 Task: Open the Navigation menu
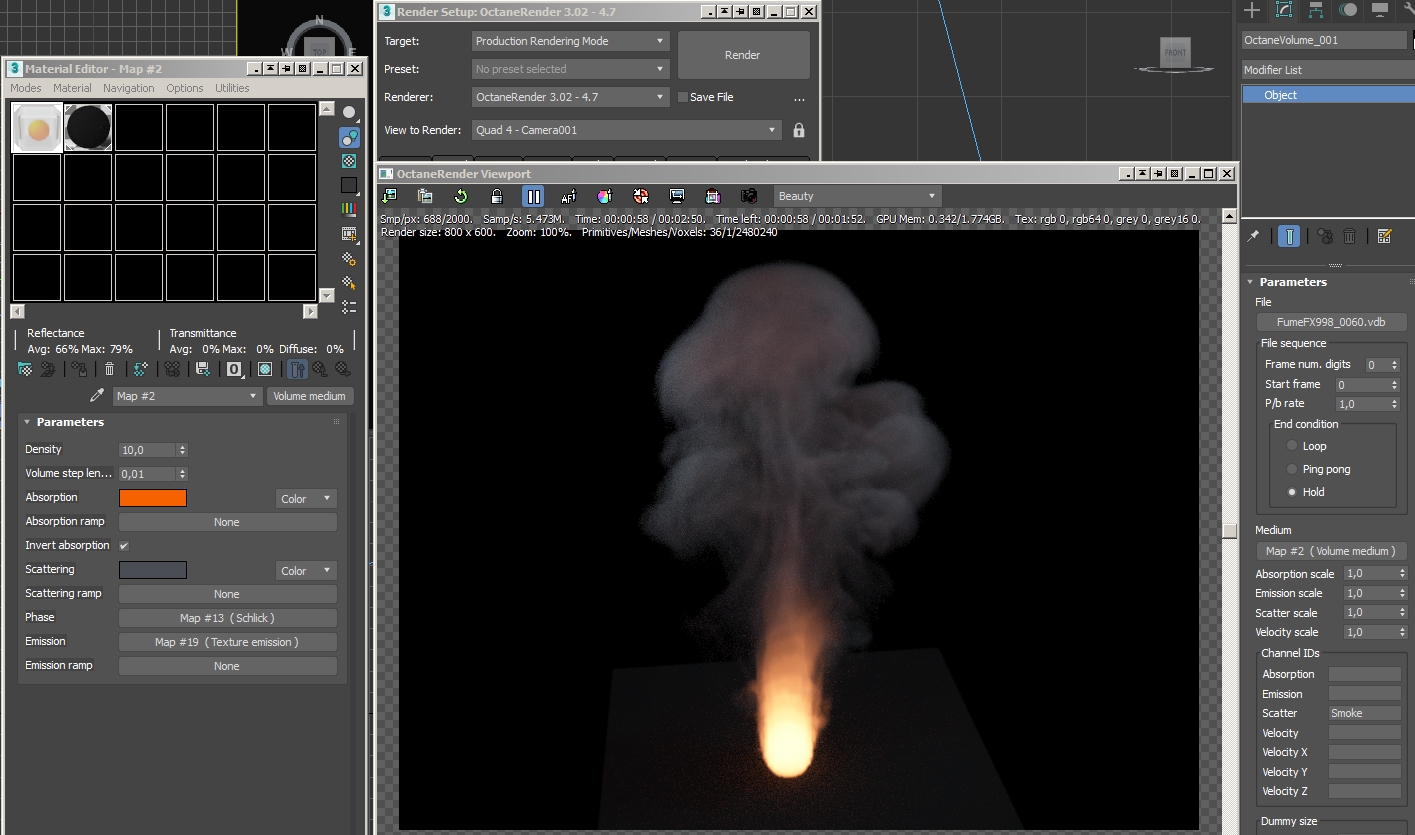[129, 88]
